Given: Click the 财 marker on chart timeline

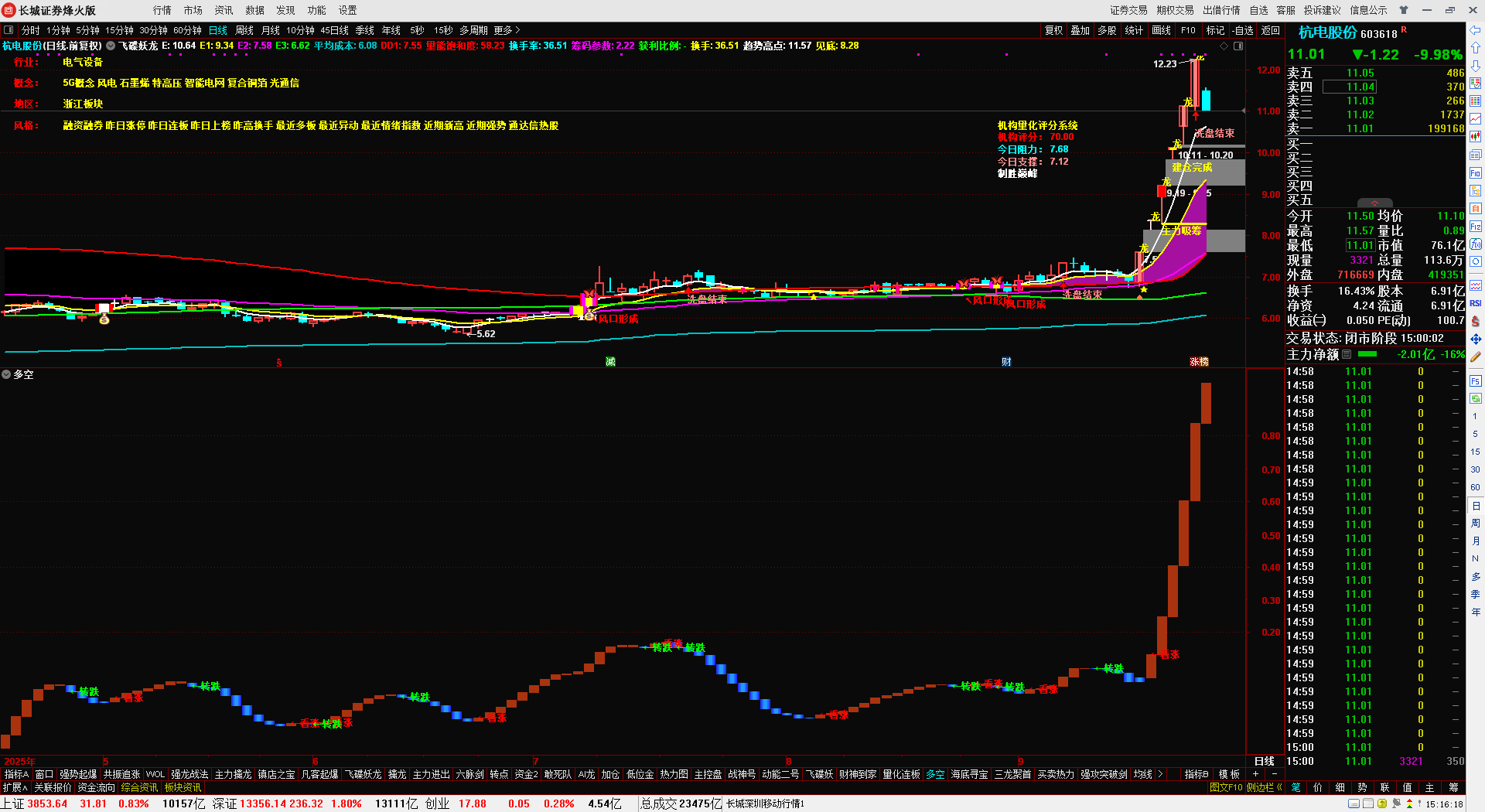Looking at the screenshot, I should (x=1006, y=361).
